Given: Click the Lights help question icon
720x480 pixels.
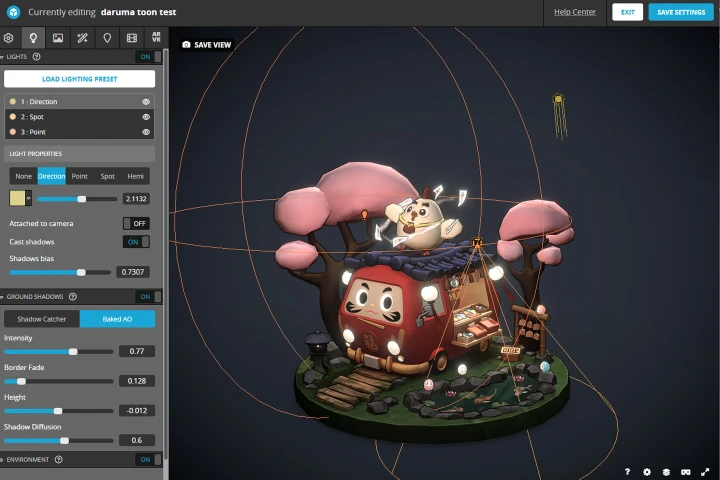Looking at the screenshot, I should (x=37, y=56).
